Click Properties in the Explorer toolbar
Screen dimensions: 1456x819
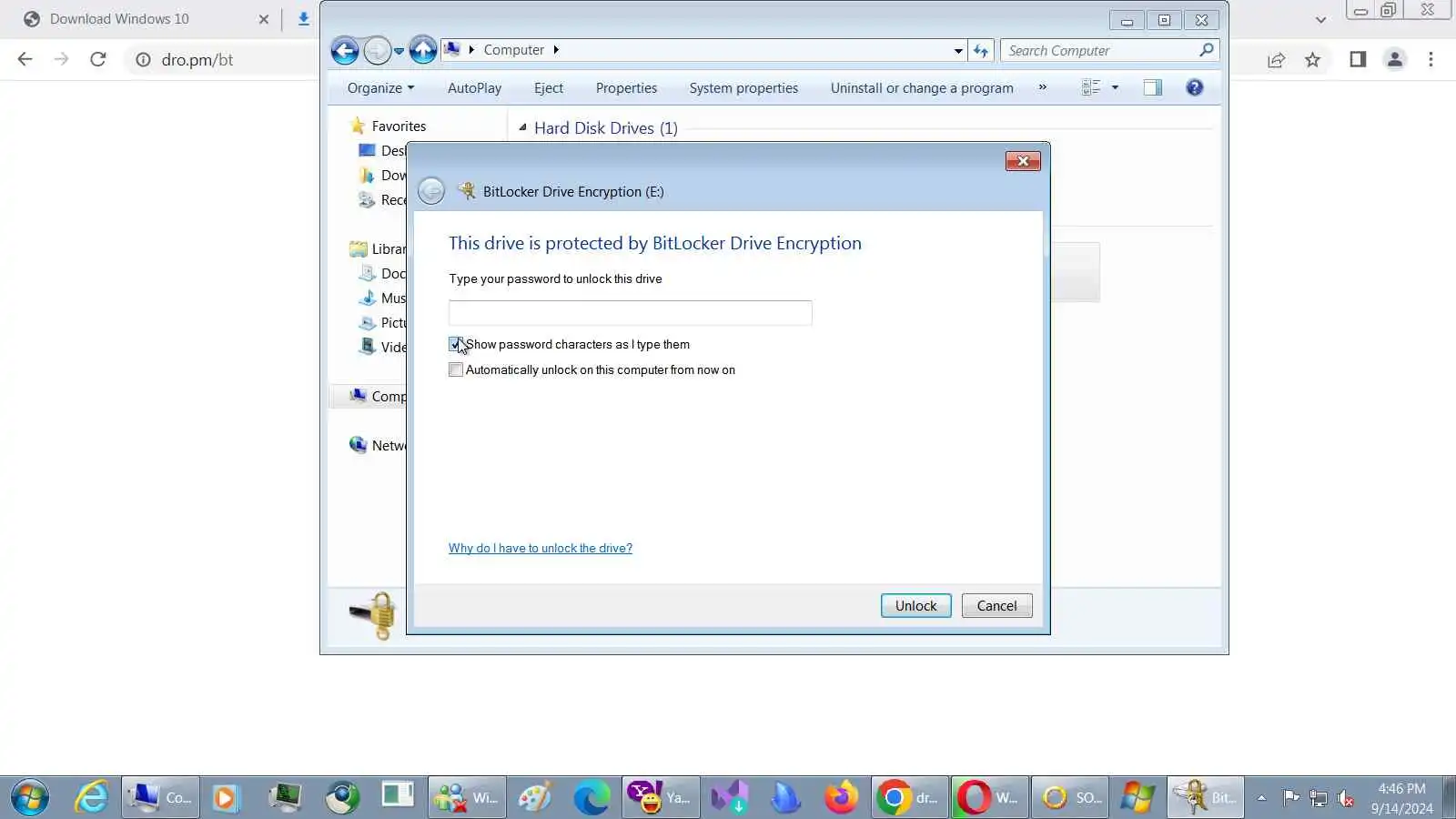[x=626, y=87]
